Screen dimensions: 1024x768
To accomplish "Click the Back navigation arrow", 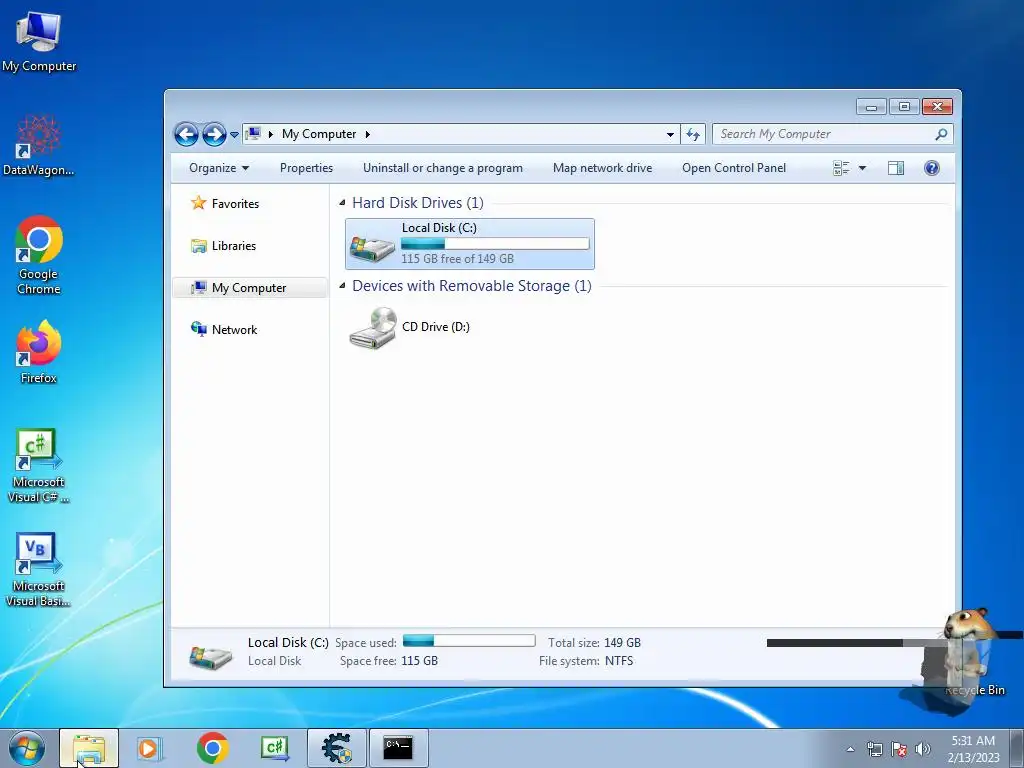I will pyautogui.click(x=186, y=135).
